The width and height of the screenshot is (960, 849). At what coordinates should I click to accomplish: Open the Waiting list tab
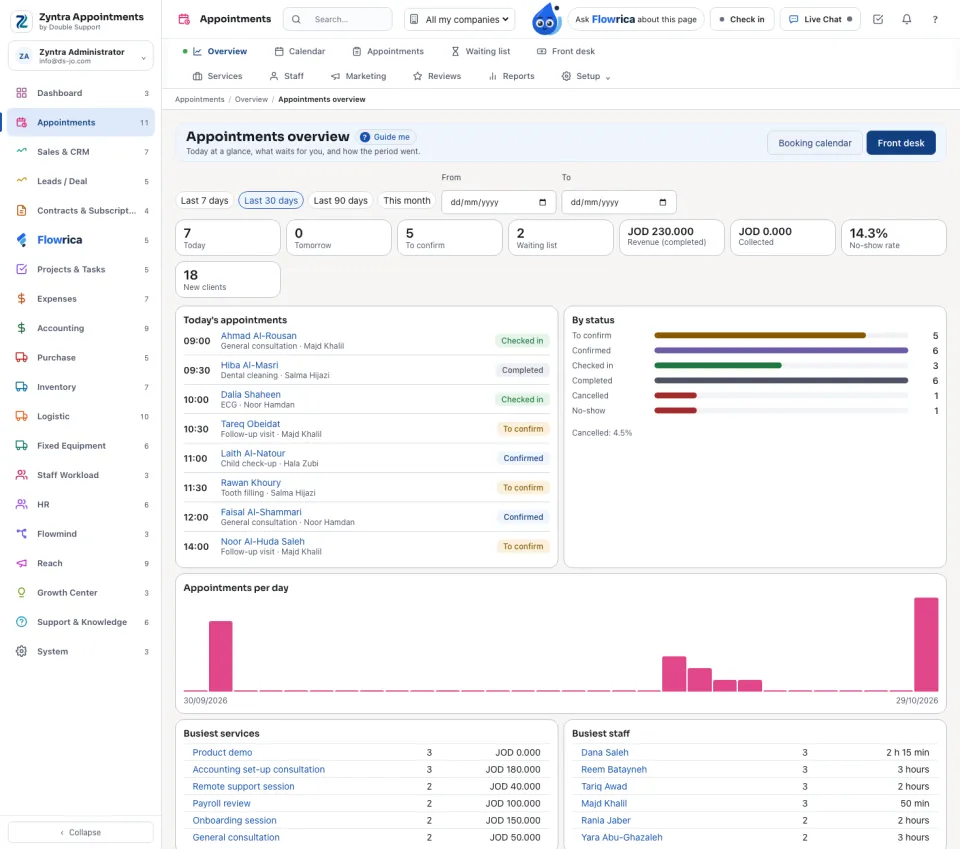coord(481,51)
